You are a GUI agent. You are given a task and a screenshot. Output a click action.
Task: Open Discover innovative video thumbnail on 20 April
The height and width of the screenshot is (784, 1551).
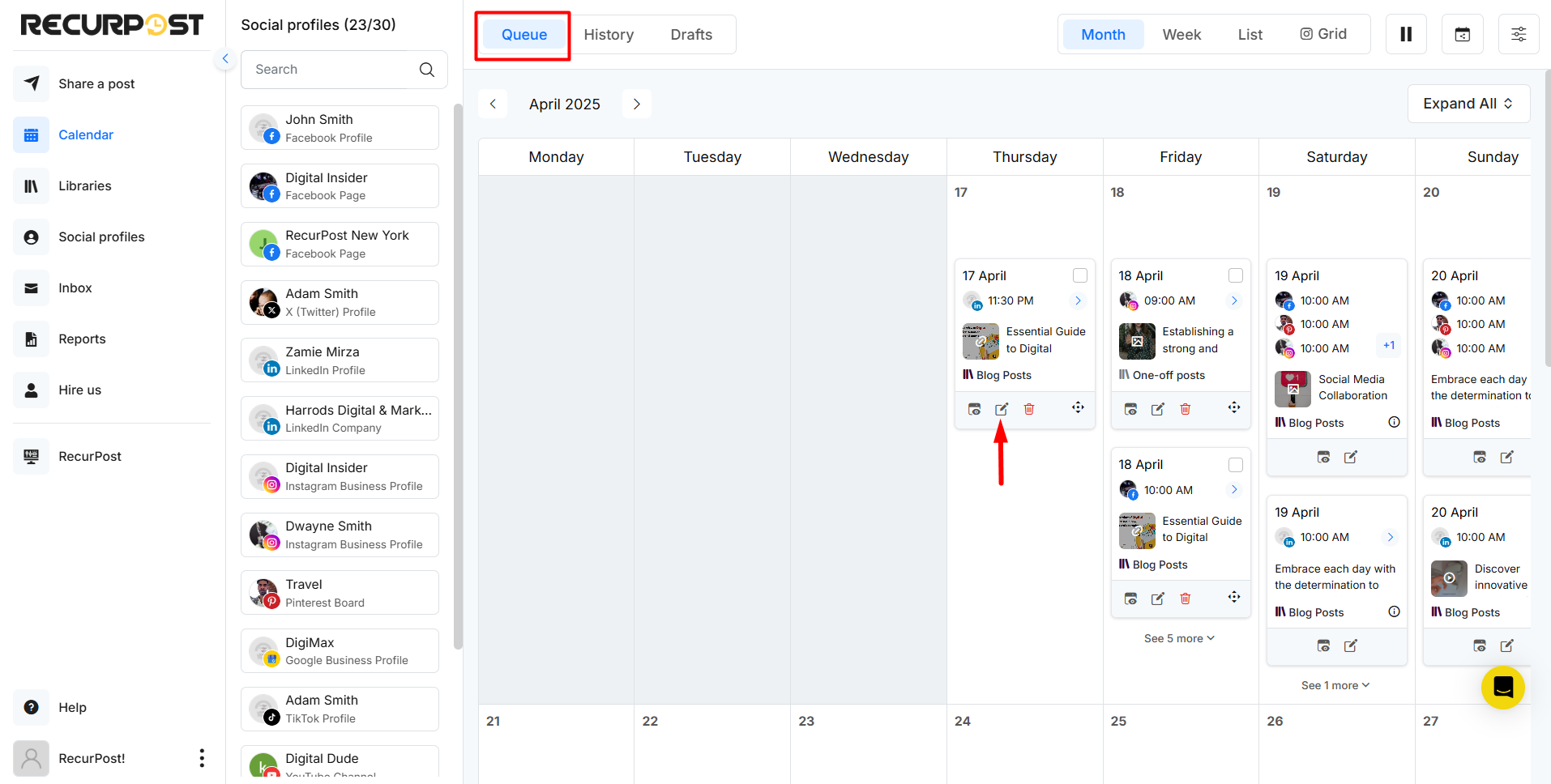click(x=1449, y=578)
